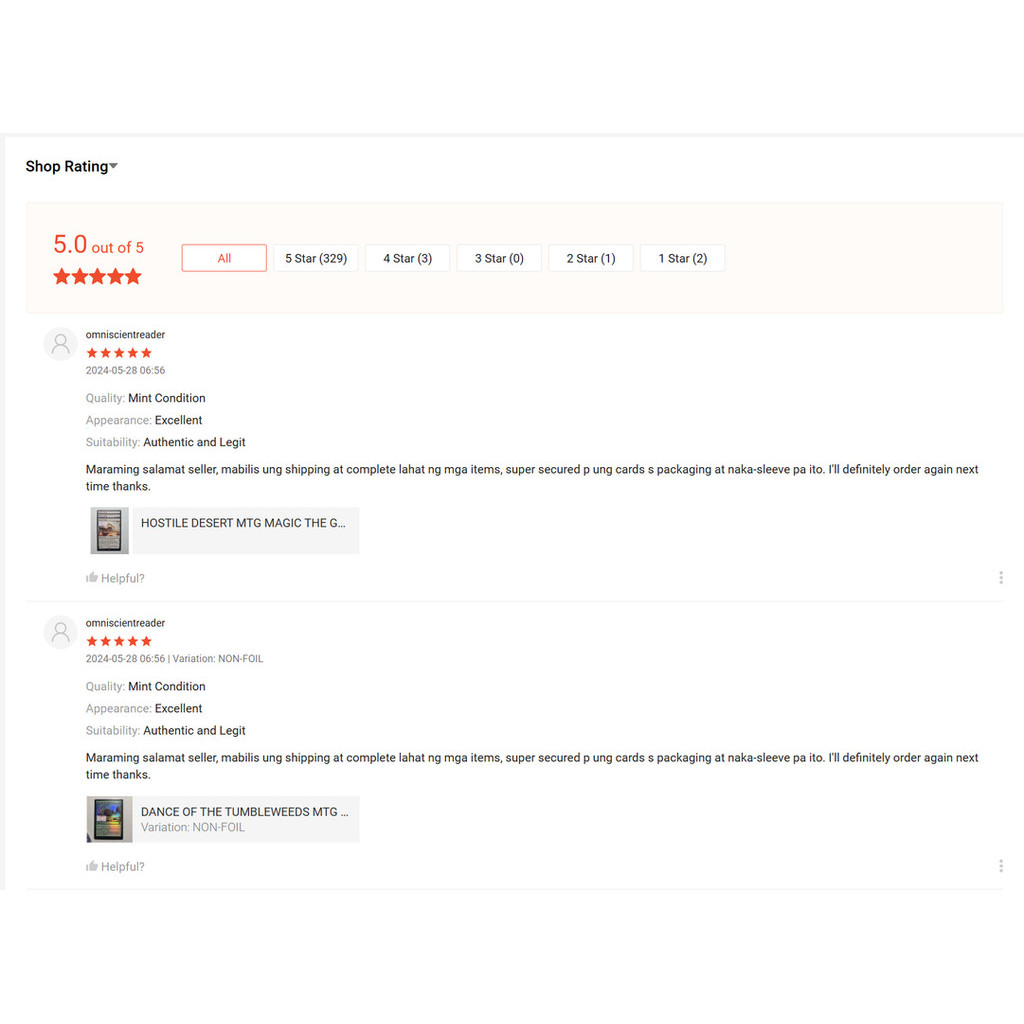The height and width of the screenshot is (1024, 1024).
Task: Click the overall five-star rating icons
Action: click(x=97, y=276)
